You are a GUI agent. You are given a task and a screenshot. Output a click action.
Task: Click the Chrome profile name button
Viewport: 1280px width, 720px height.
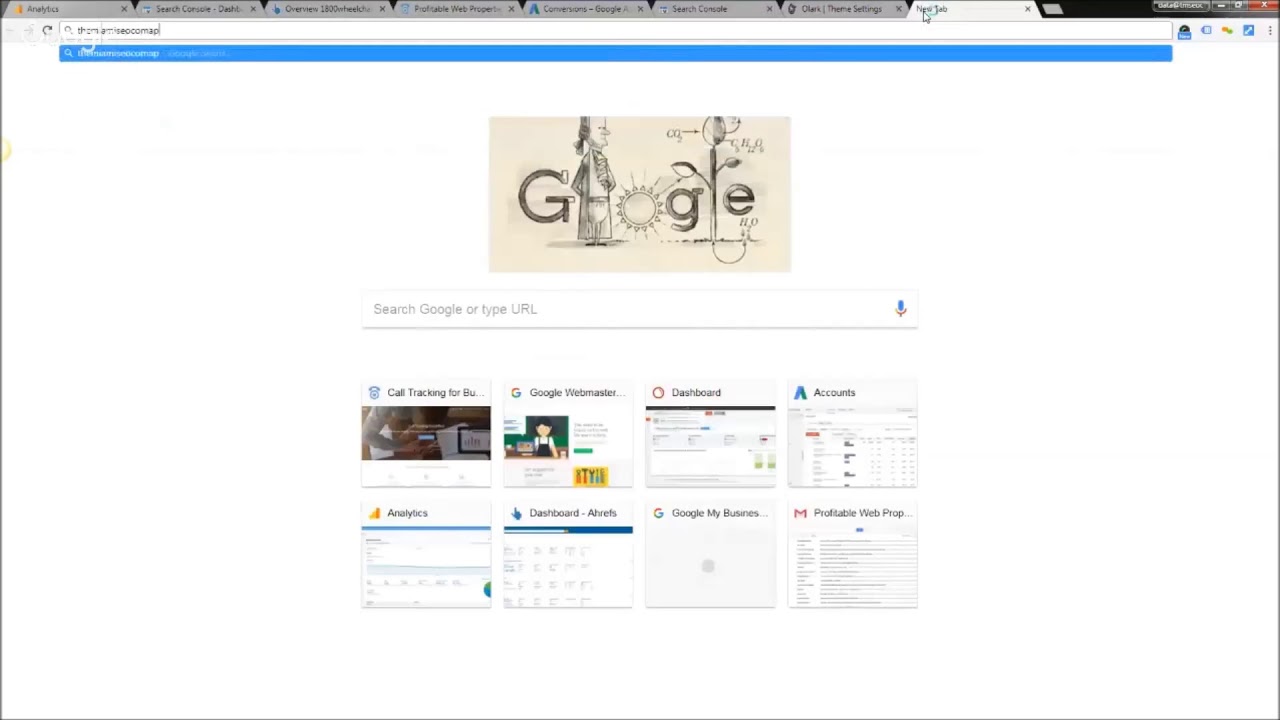(x=1181, y=6)
